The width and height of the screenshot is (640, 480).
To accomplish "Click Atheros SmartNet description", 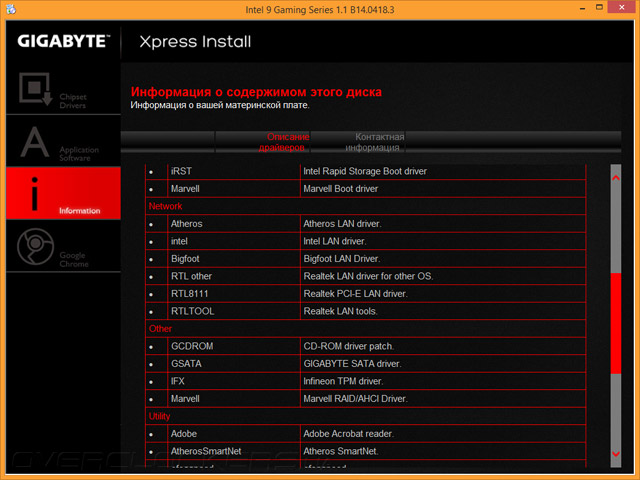I will pos(341,451).
